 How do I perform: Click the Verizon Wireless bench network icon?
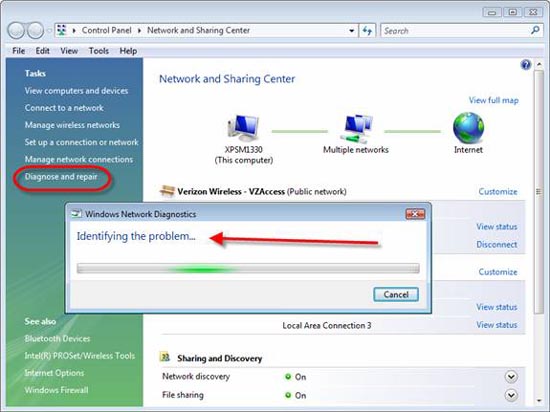[167, 191]
